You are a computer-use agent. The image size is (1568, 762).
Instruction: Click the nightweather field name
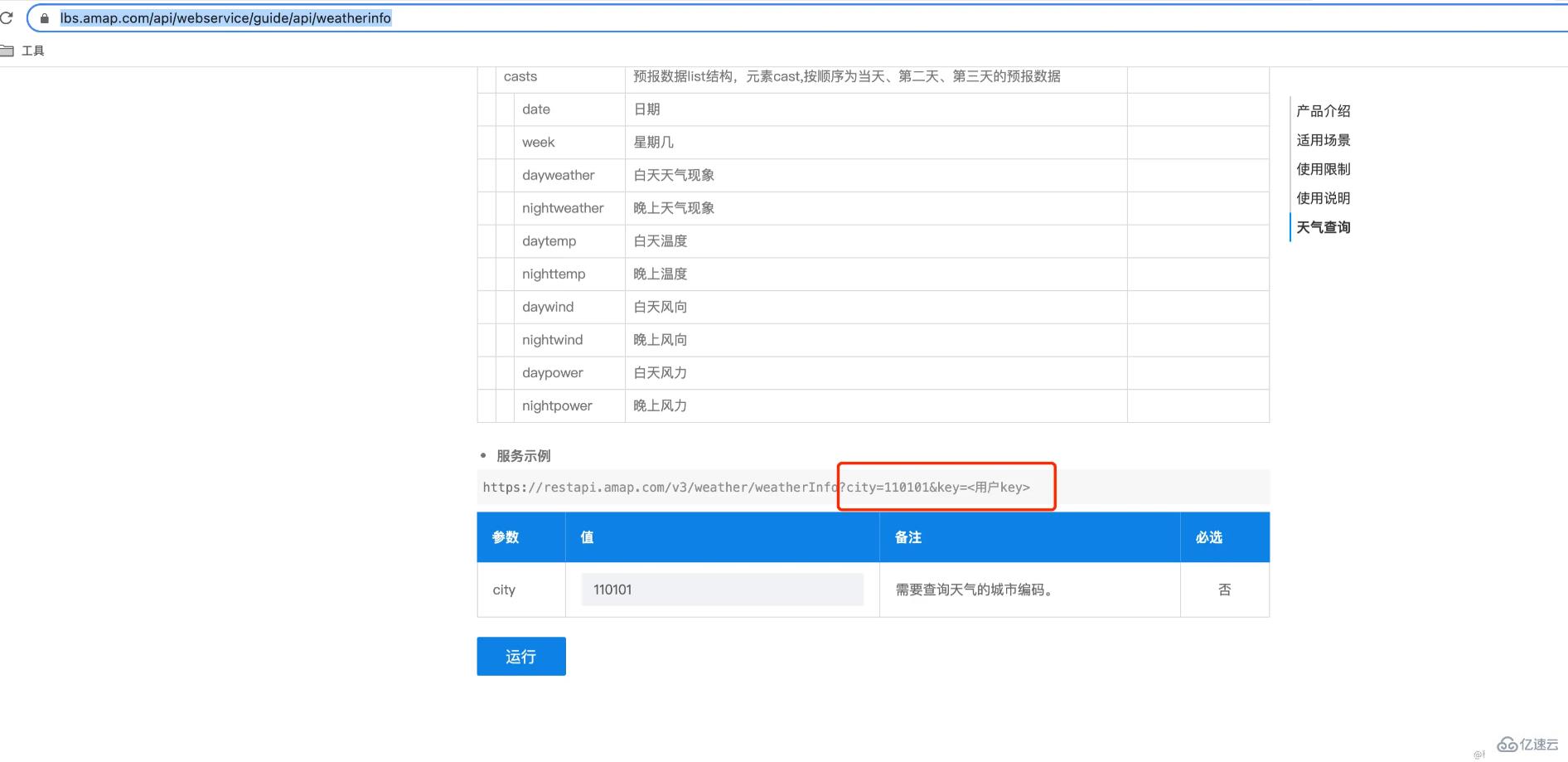(x=563, y=208)
